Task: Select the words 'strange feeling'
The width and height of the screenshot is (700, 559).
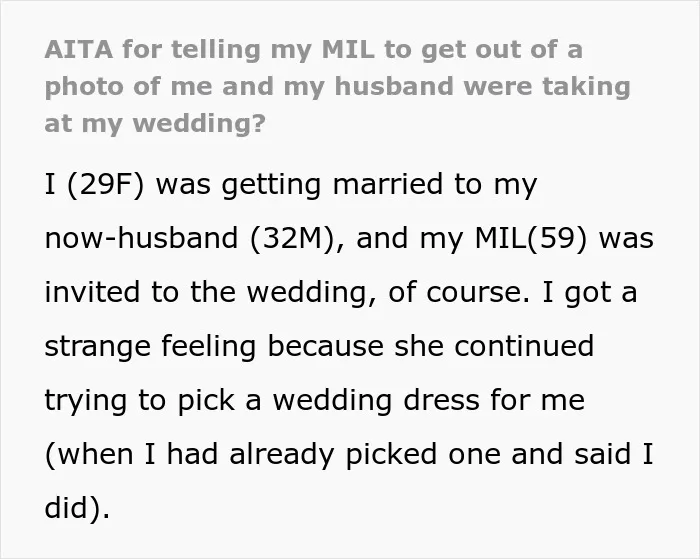Action: coord(150,347)
